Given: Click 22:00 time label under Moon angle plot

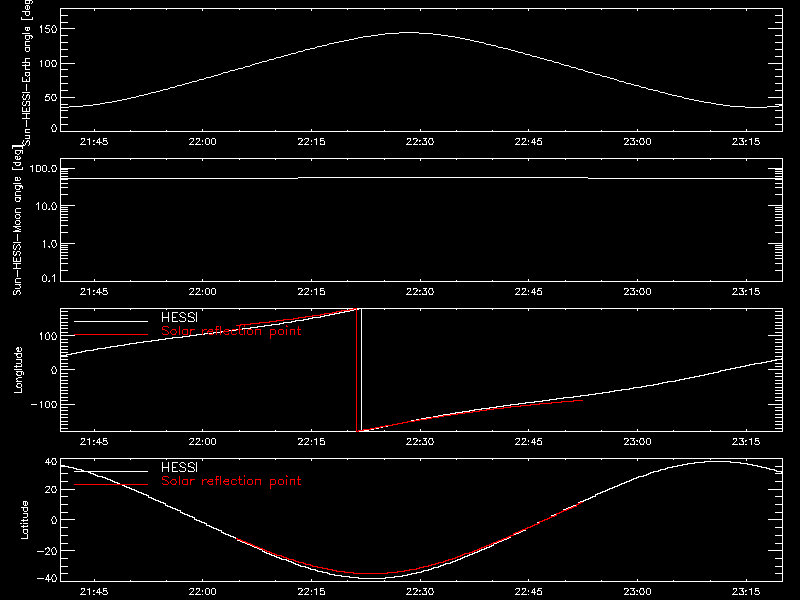Looking at the screenshot, I should click(x=203, y=292).
